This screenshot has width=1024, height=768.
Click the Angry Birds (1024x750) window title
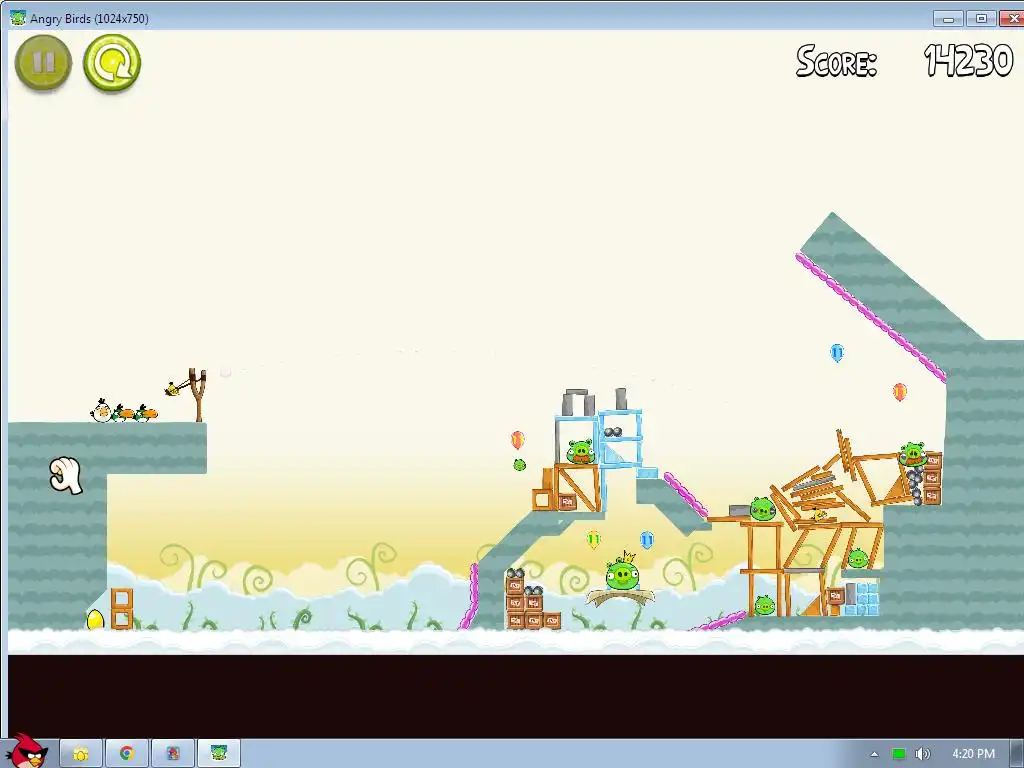coord(89,18)
